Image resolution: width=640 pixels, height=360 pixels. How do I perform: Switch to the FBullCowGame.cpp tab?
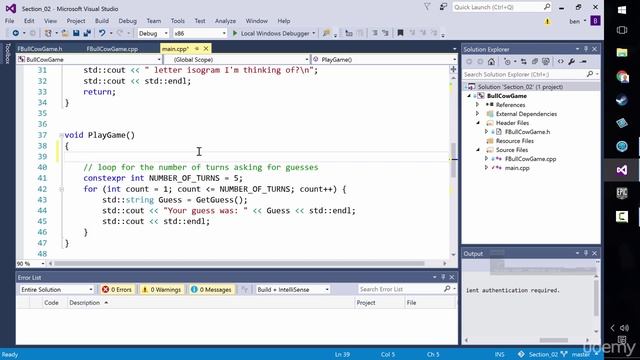(112, 49)
